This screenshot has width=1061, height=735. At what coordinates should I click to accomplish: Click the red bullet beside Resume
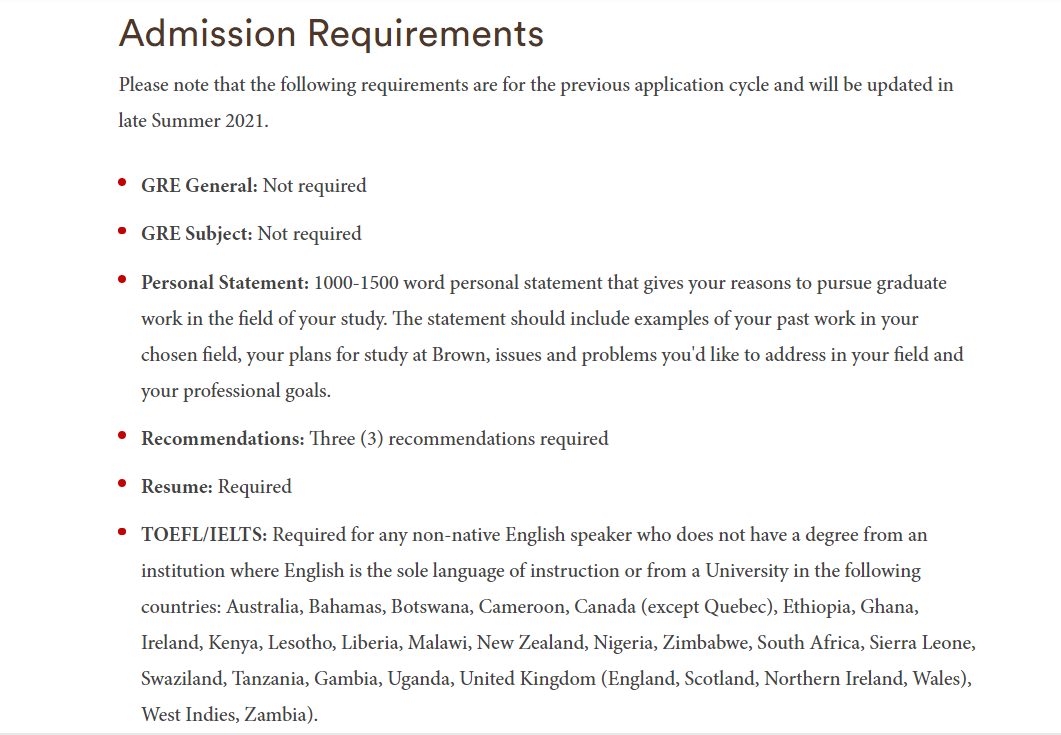point(122,483)
